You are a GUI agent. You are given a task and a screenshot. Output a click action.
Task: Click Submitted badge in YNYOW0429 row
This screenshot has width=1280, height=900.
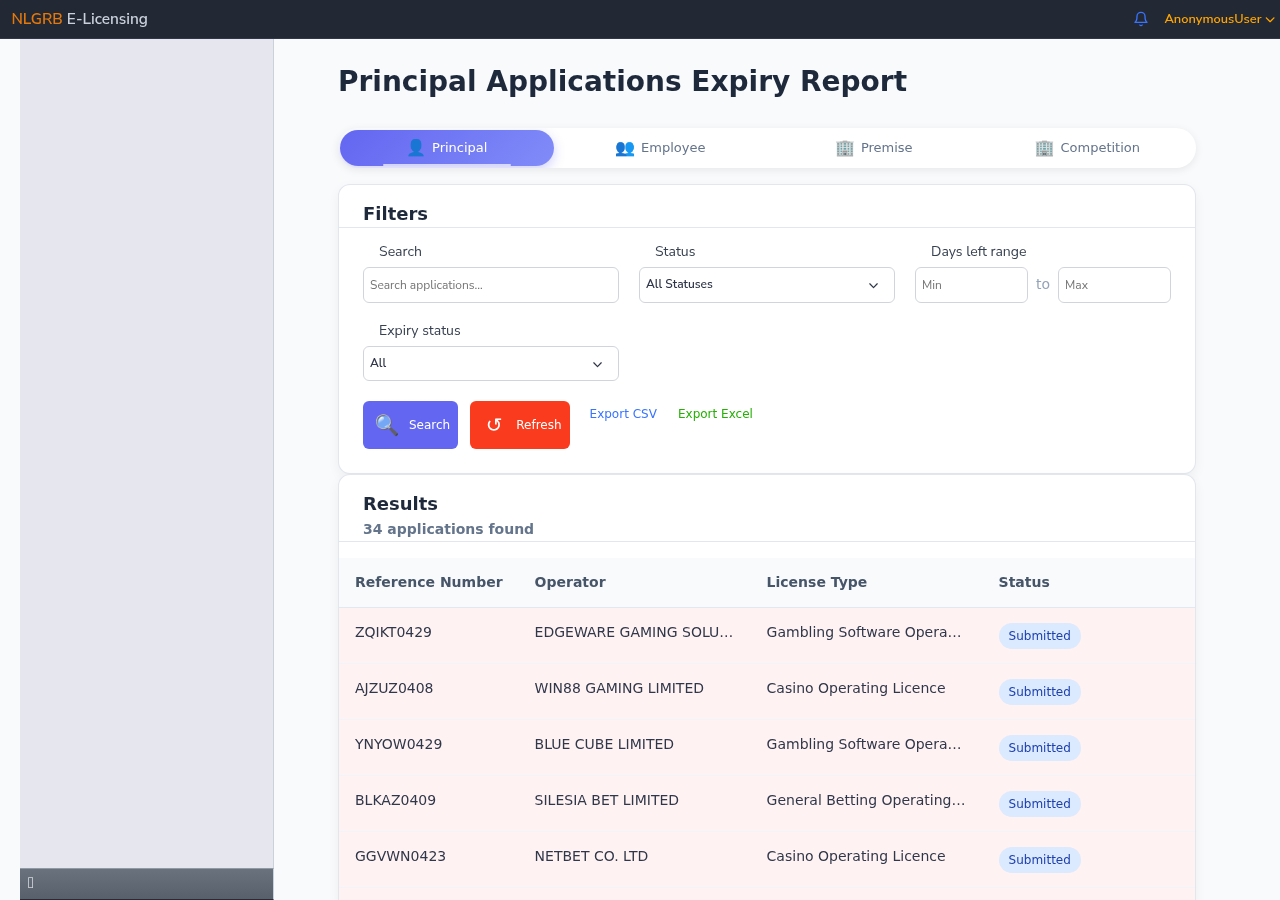point(1039,748)
